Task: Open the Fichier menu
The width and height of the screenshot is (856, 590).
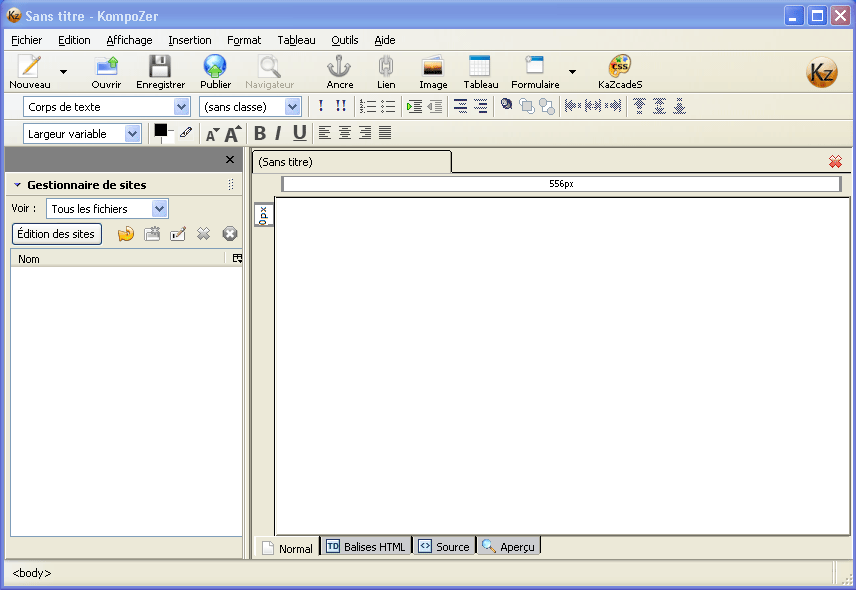Action: tap(26, 40)
